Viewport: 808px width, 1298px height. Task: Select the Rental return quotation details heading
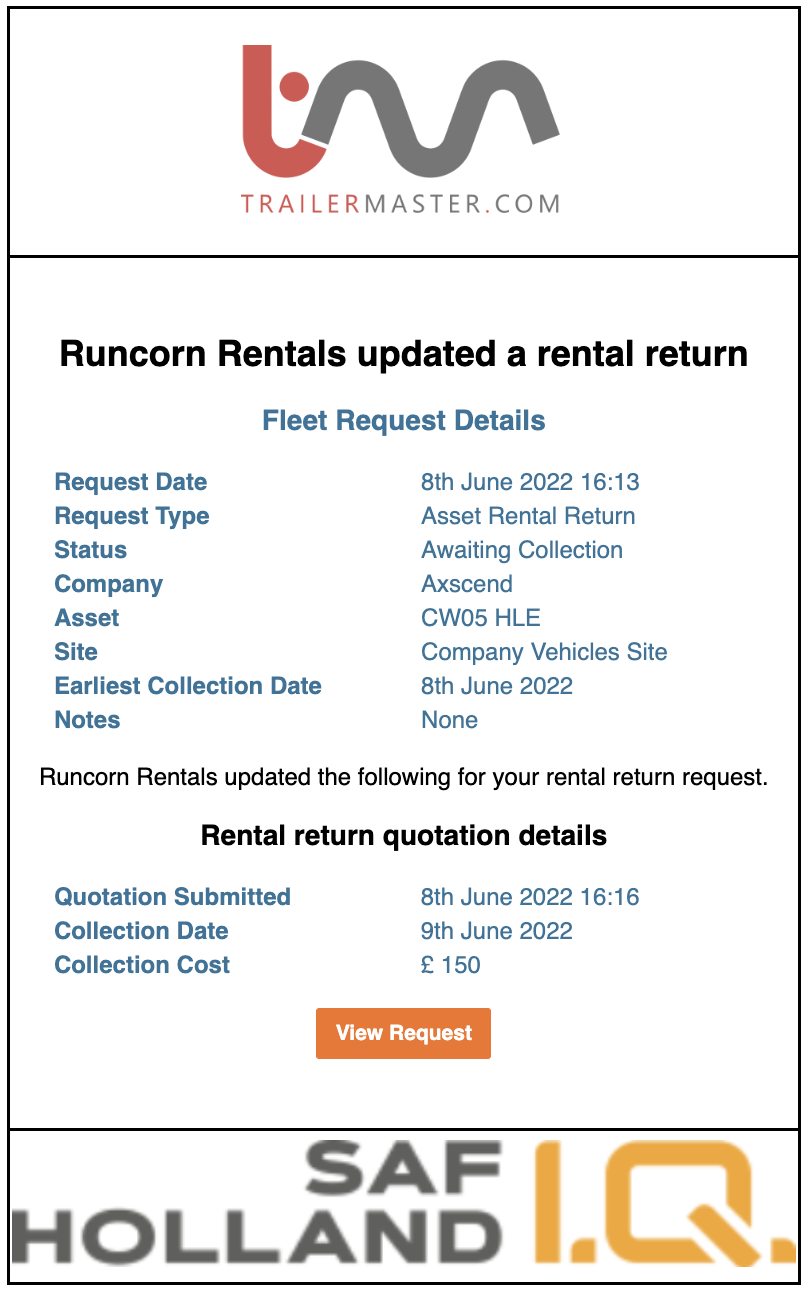pyautogui.click(x=403, y=835)
